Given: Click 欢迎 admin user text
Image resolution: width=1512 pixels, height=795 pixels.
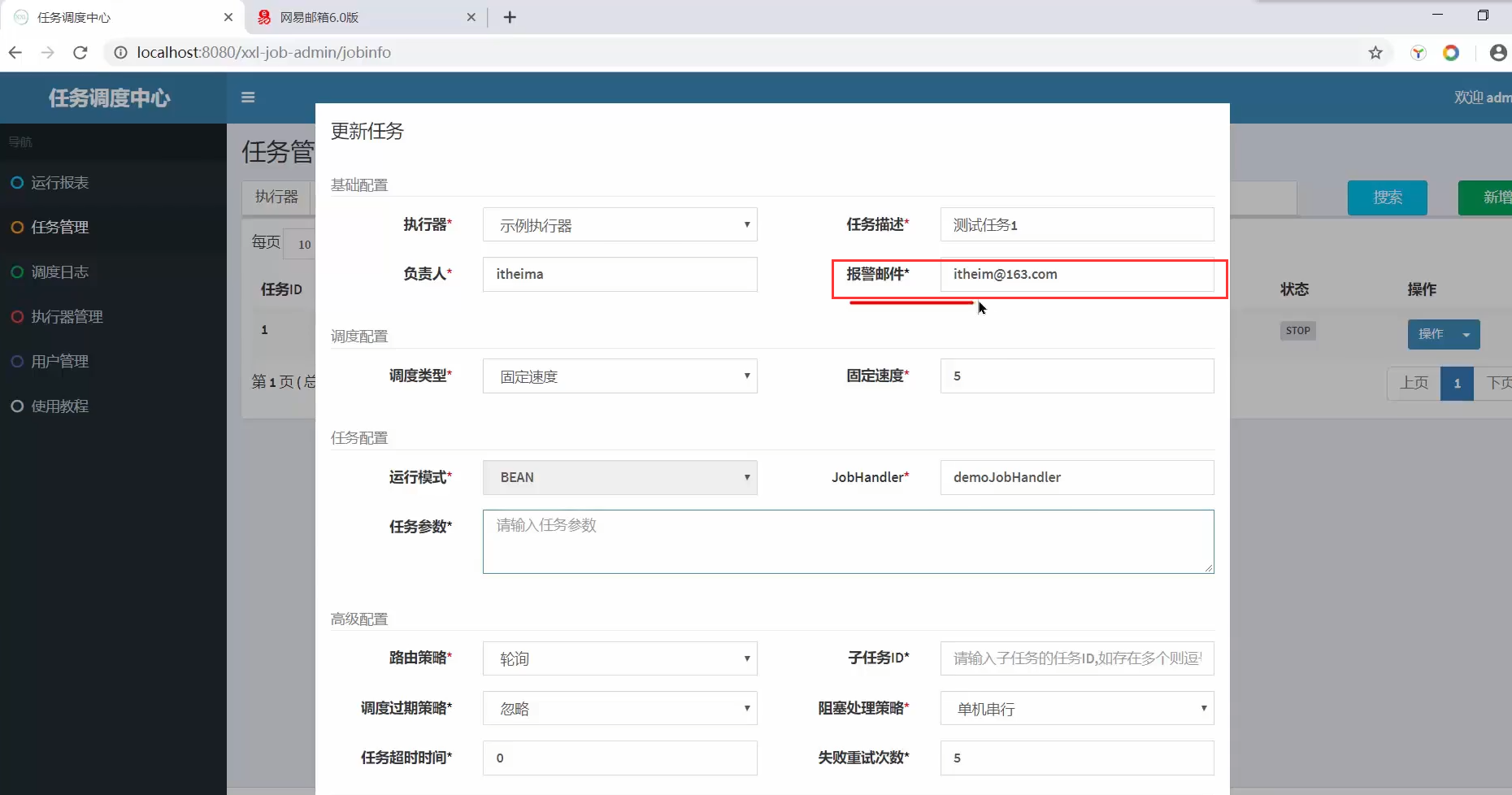Looking at the screenshot, I should (1483, 98).
